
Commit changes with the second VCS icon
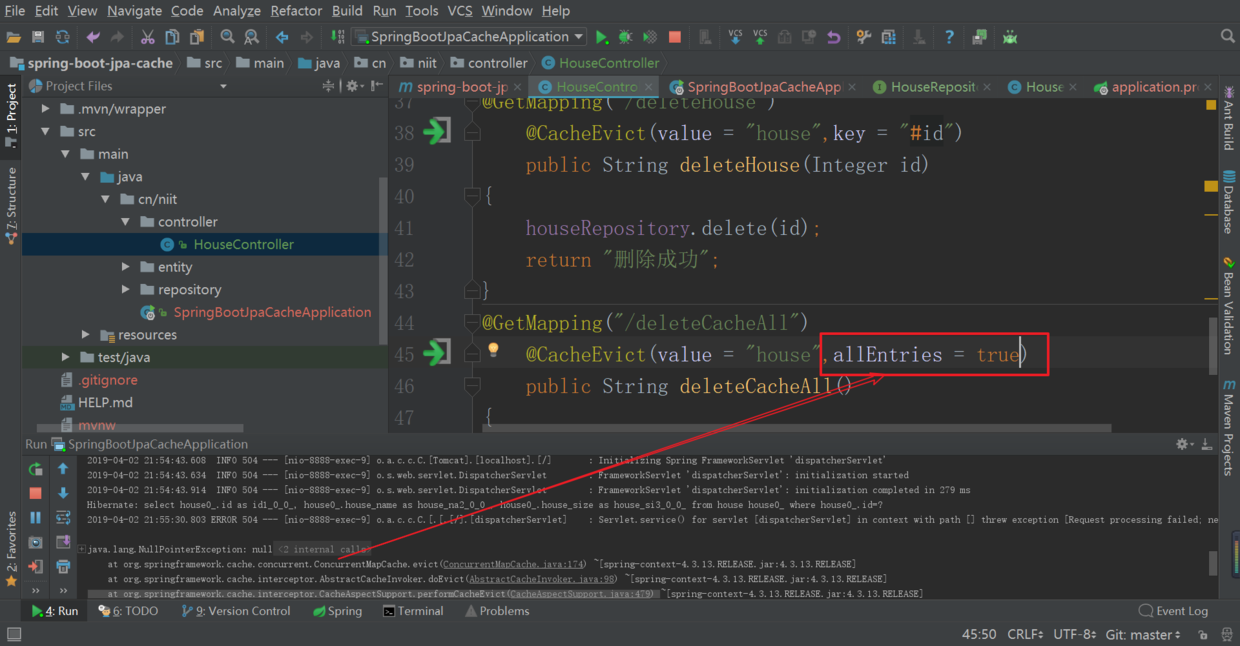[760, 37]
